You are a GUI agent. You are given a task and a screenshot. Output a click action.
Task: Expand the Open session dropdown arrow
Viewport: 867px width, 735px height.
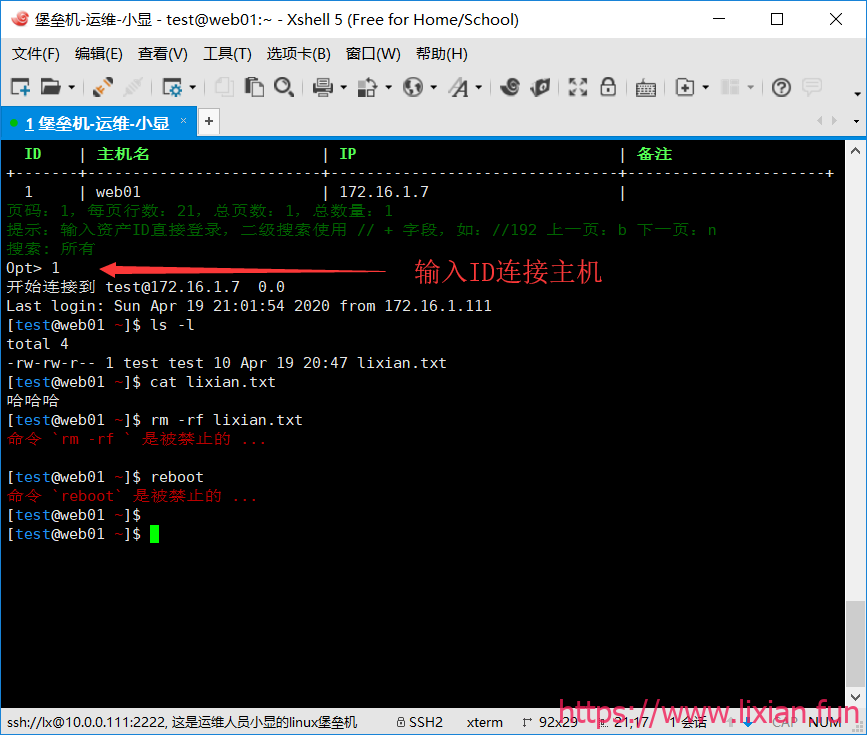pos(71,87)
